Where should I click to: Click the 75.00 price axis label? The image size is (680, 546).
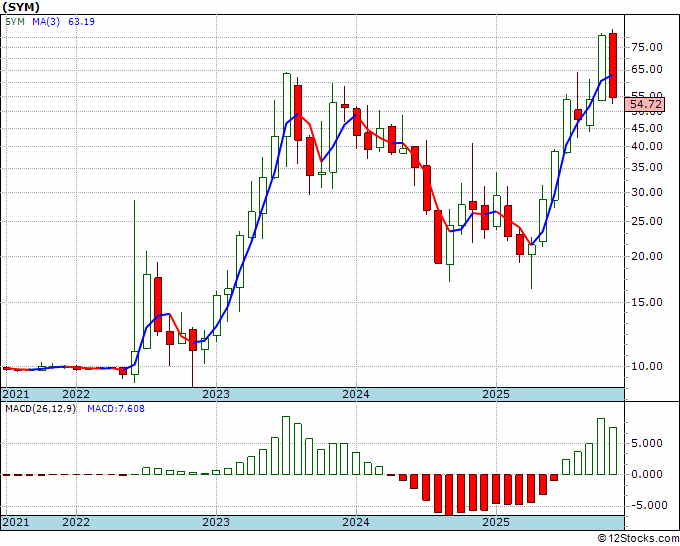tap(647, 47)
